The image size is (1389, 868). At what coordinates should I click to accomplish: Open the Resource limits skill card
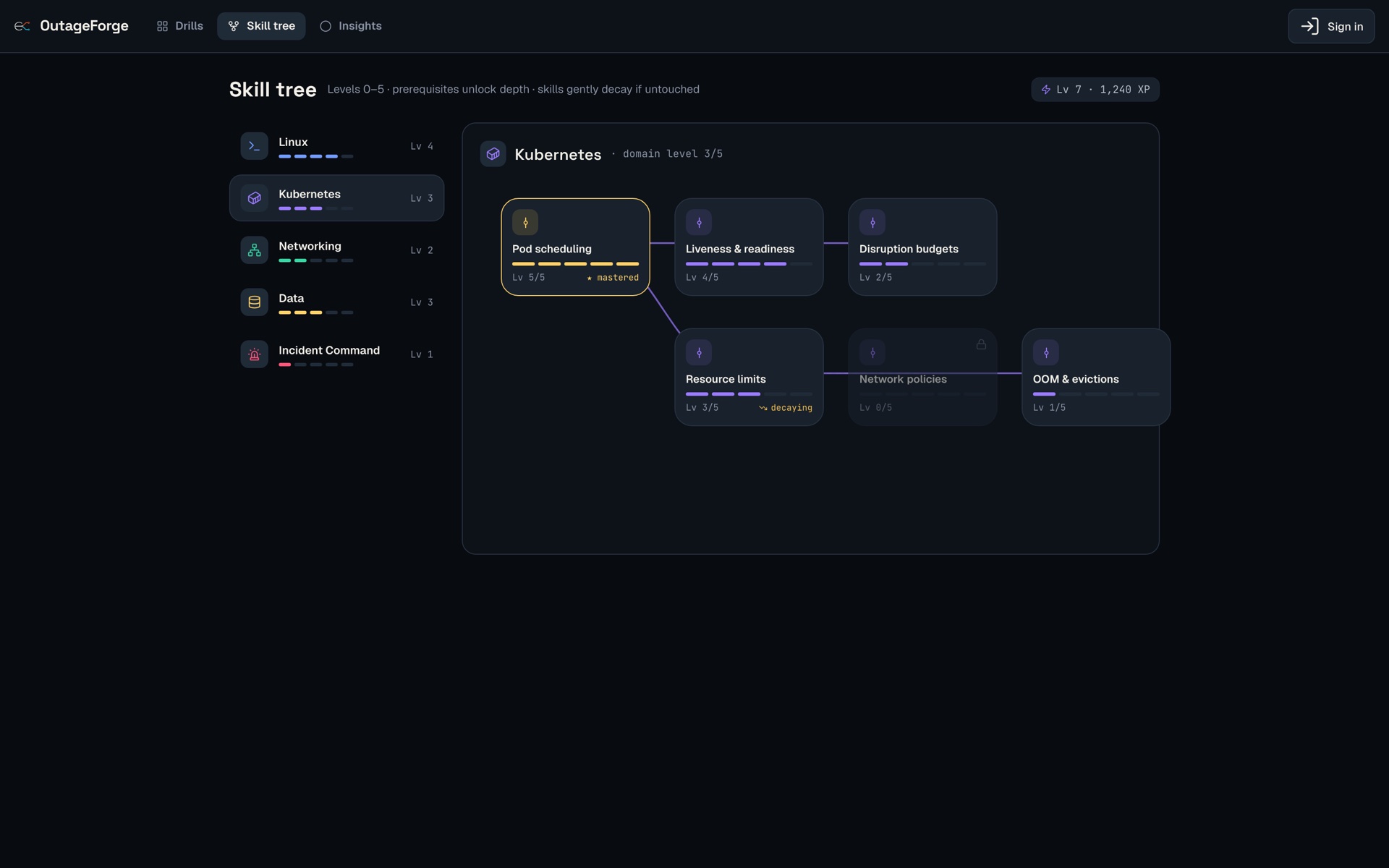tap(749, 377)
